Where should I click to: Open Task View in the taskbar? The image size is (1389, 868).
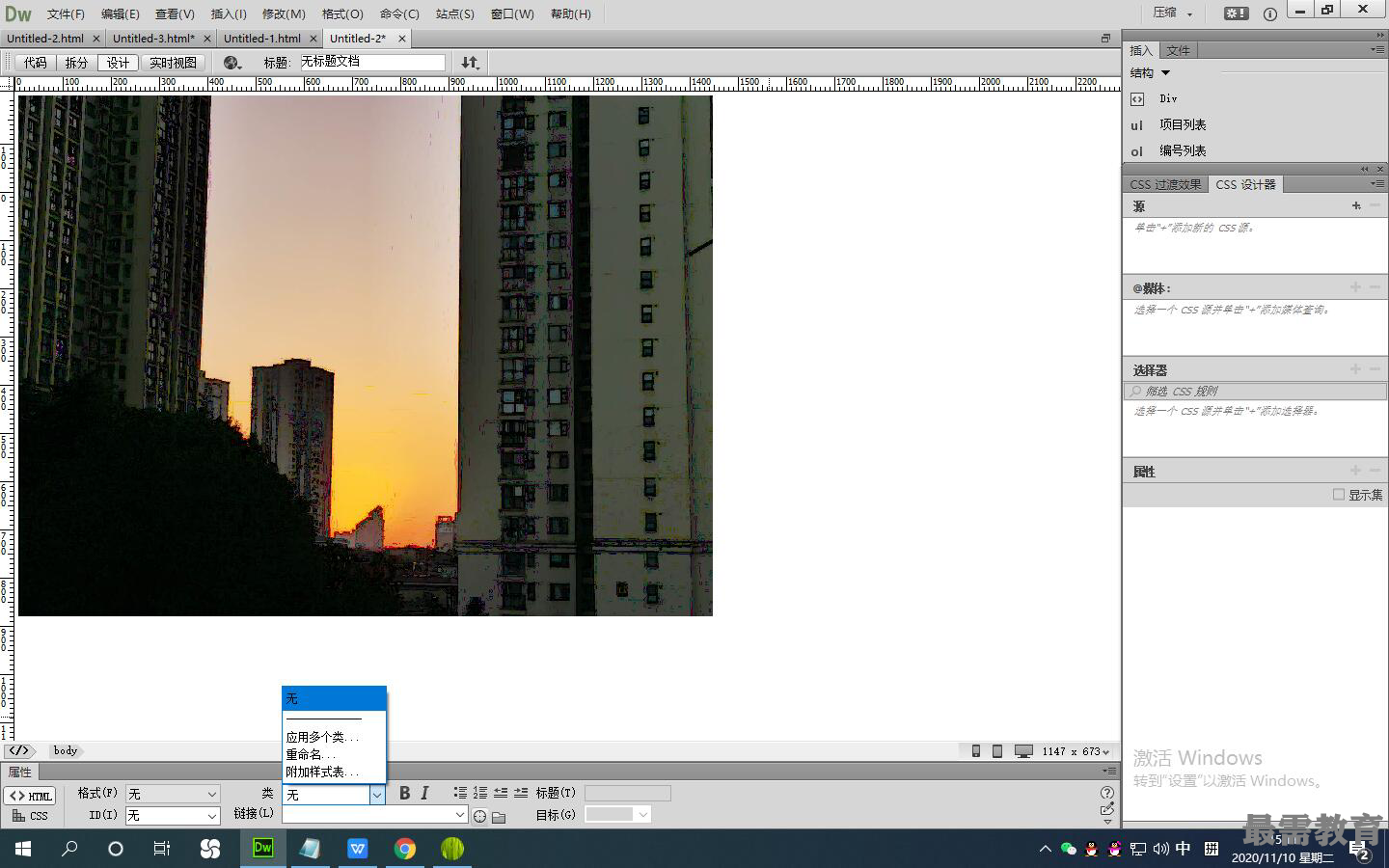pos(162,849)
